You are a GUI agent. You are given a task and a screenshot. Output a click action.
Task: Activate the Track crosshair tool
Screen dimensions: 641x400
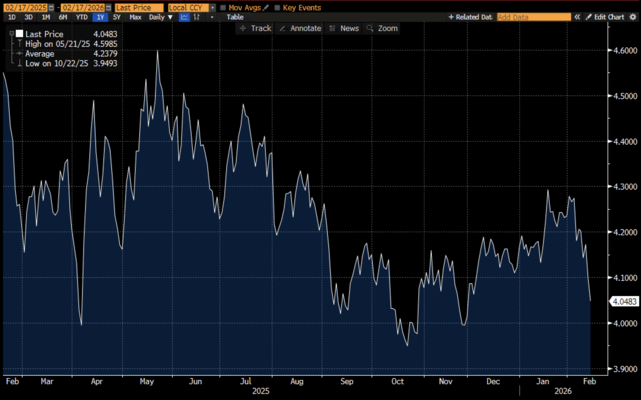(x=255, y=28)
